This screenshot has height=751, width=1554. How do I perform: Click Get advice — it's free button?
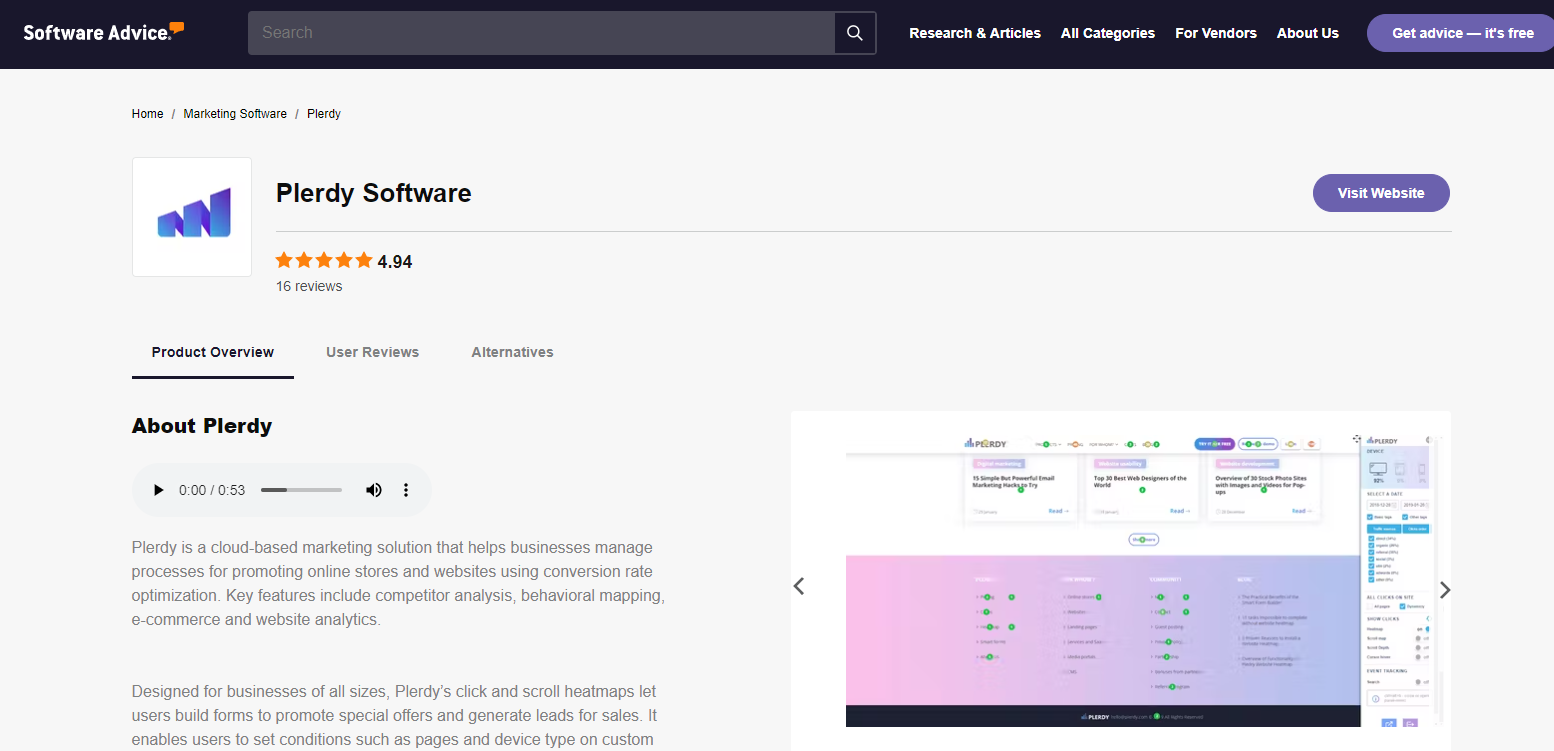click(1462, 33)
